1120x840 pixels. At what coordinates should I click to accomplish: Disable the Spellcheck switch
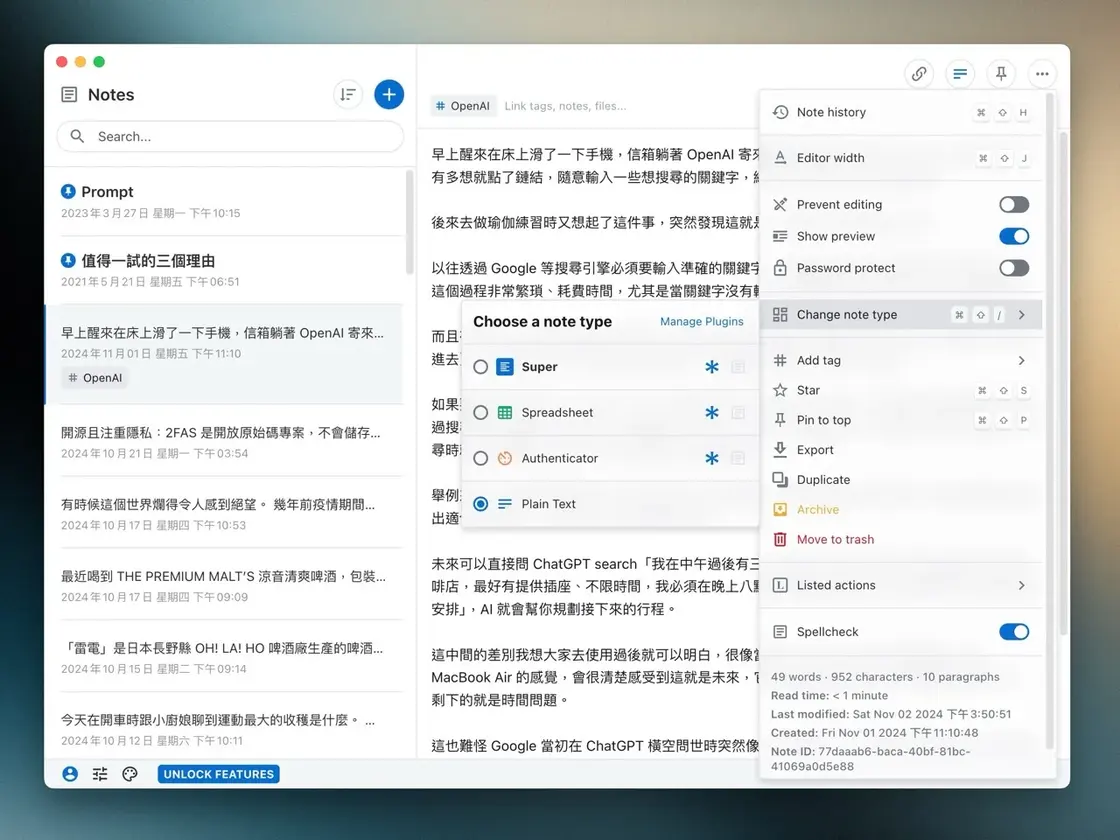click(1014, 631)
